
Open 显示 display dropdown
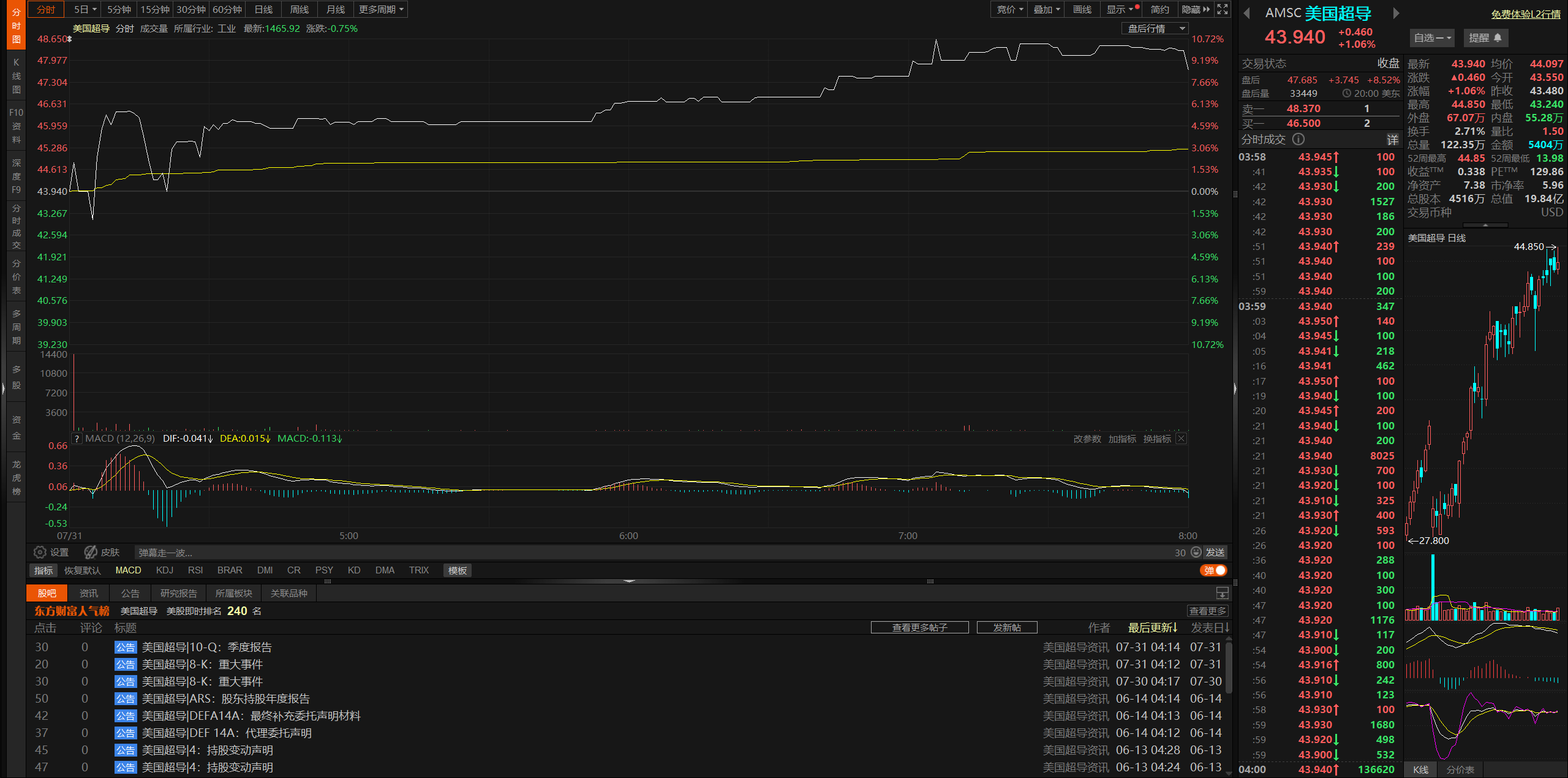click(x=1120, y=9)
